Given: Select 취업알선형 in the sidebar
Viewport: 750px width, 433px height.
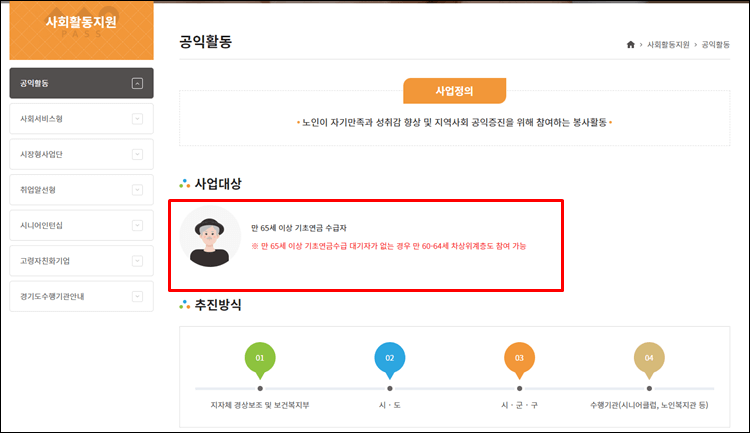Looking at the screenshot, I should [81, 190].
